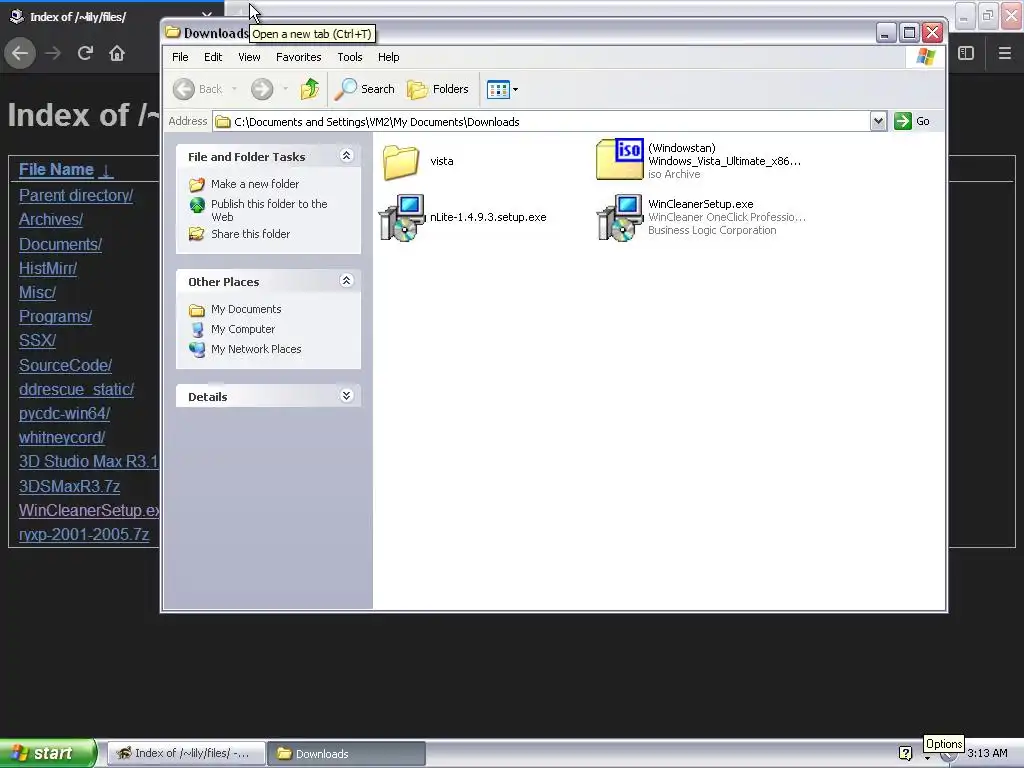The width and height of the screenshot is (1024, 768).
Task: Open the Favorites menu
Action: [298, 57]
